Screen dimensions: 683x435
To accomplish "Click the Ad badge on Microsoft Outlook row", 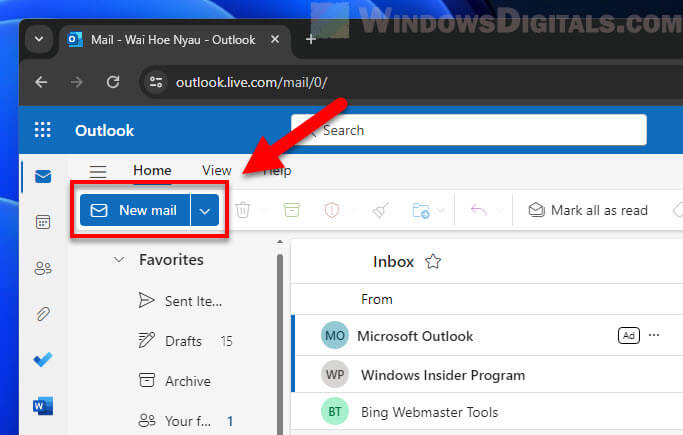I will point(629,335).
